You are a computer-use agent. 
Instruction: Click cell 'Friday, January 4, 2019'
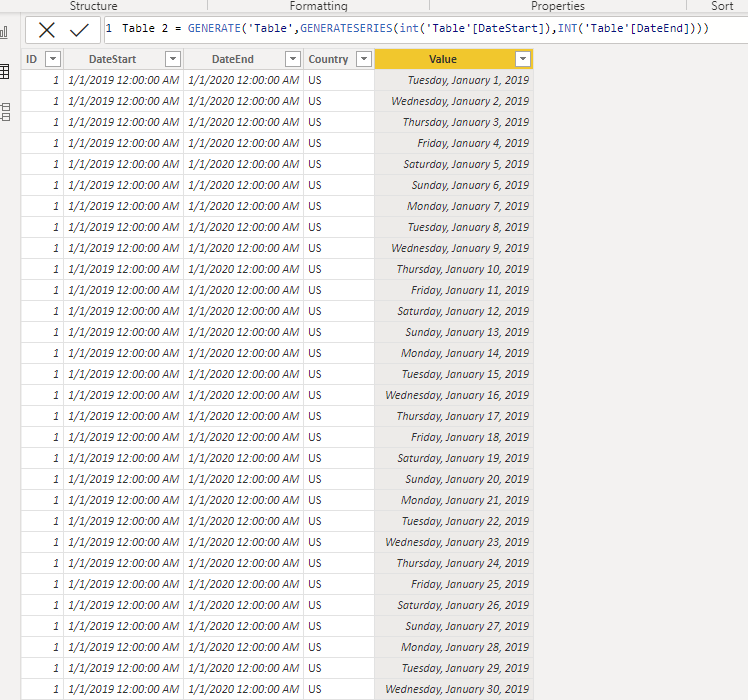pos(454,143)
